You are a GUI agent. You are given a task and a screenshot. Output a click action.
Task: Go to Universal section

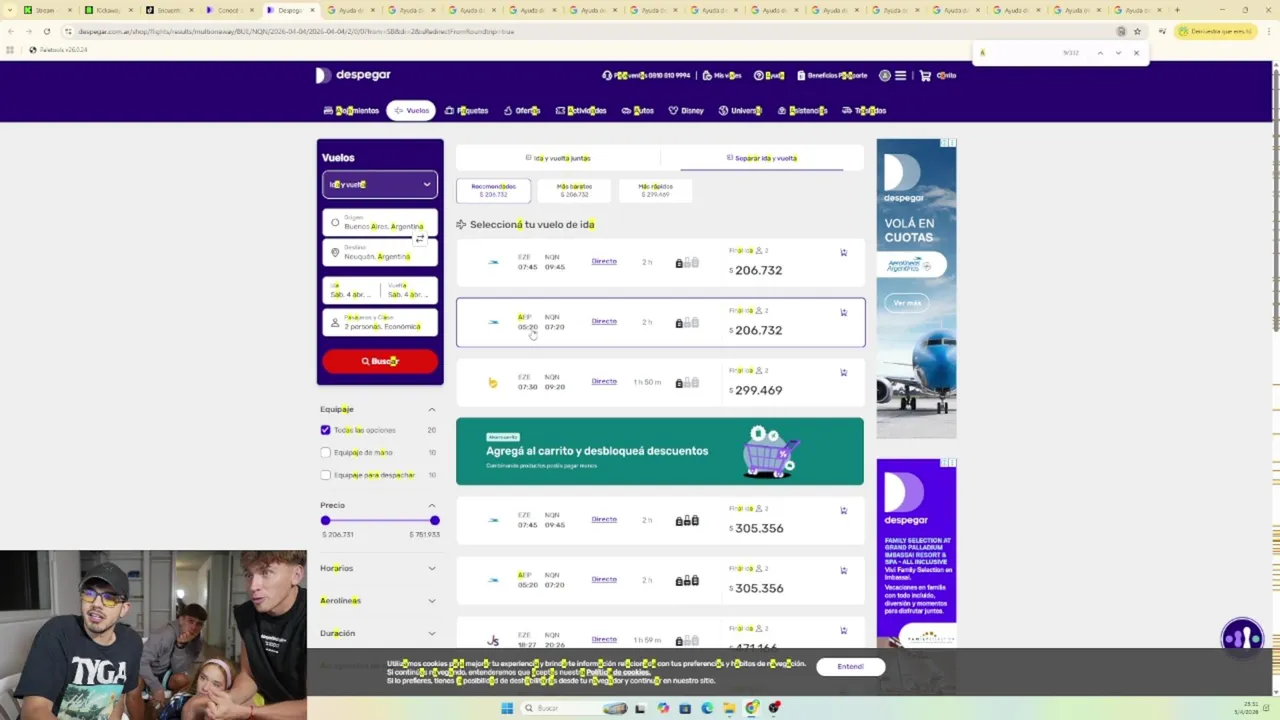740,111
